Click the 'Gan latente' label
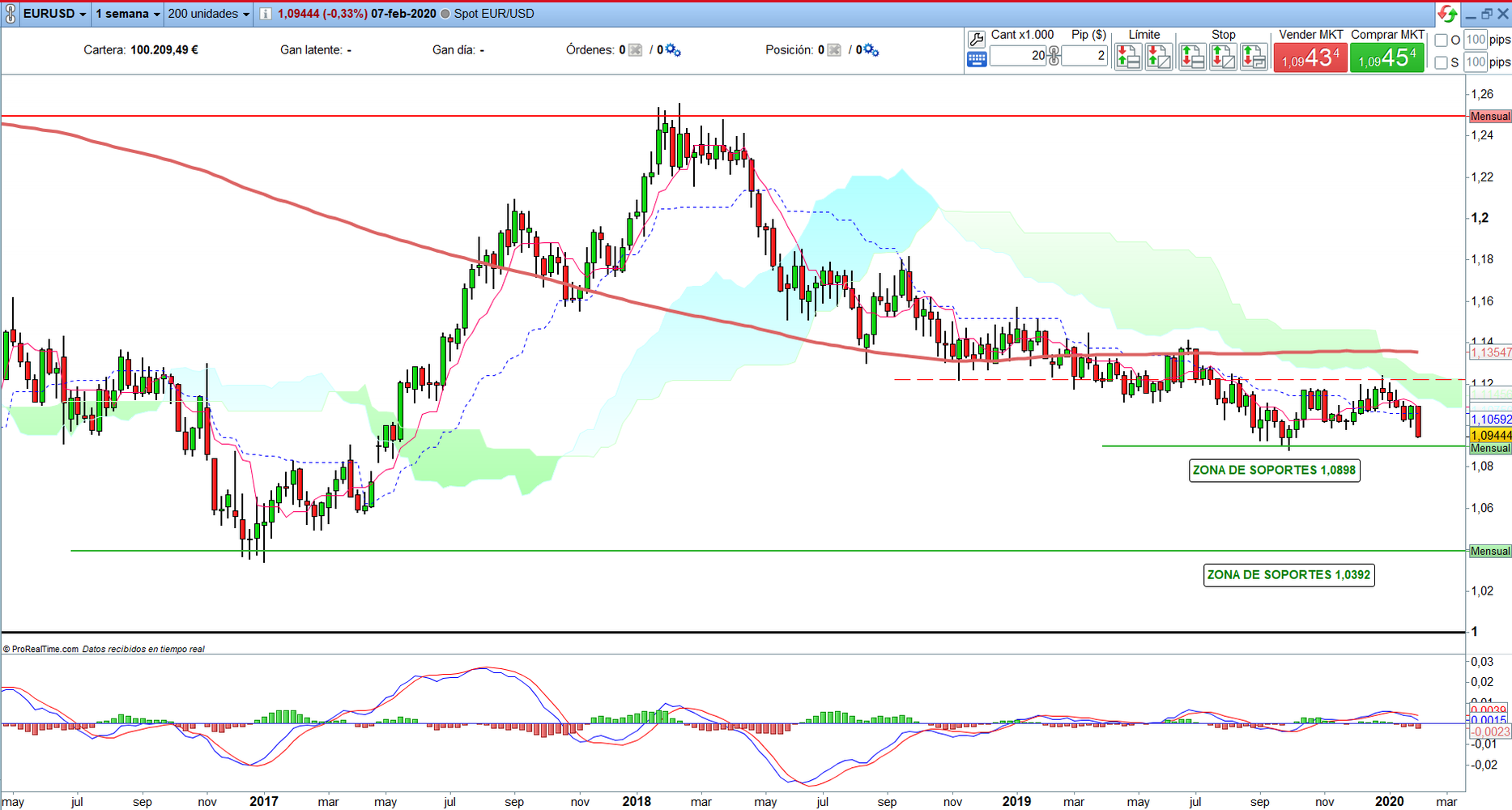This screenshot has height=810, width=1512. [311, 50]
